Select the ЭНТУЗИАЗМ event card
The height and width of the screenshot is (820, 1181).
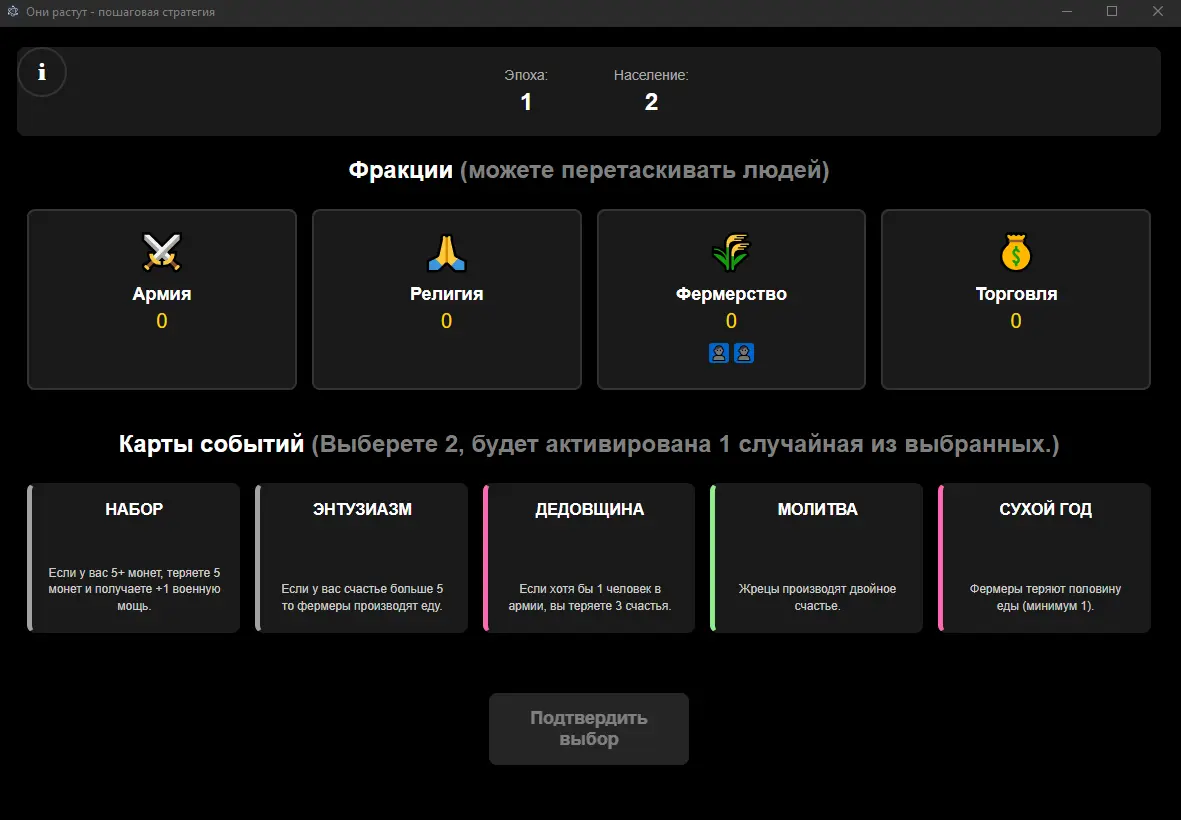[362, 558]
